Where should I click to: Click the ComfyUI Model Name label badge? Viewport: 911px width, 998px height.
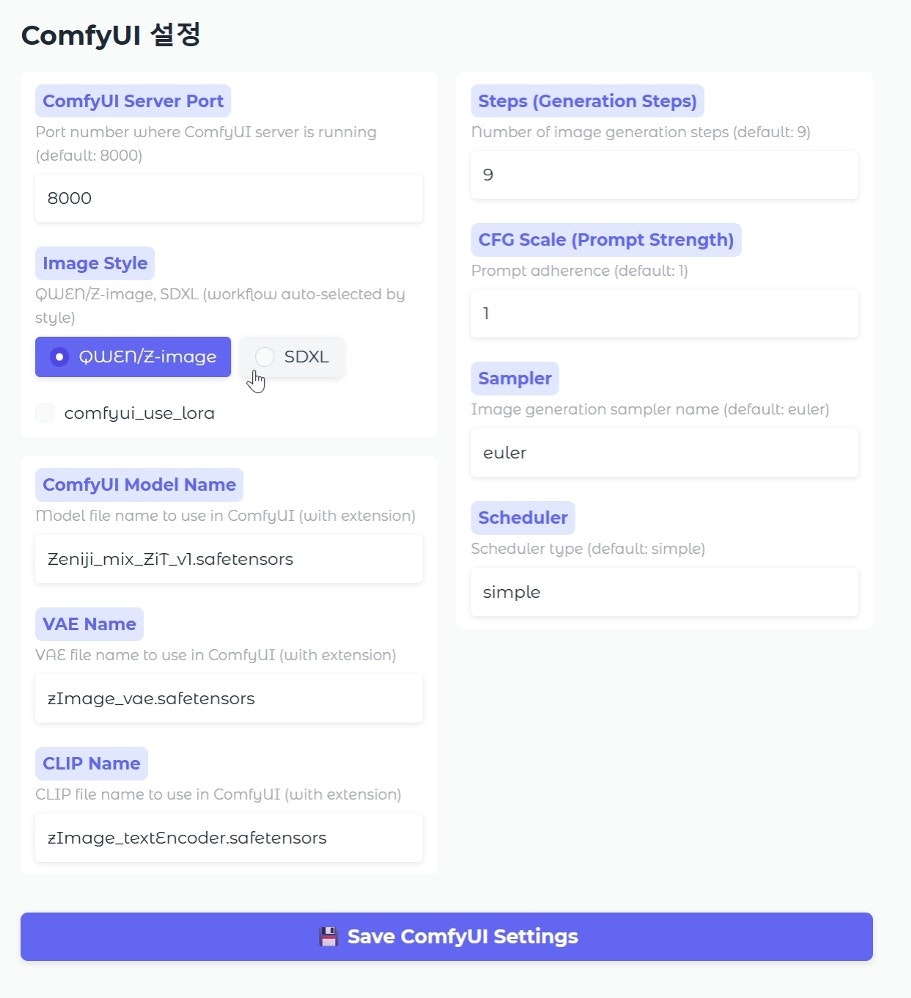click(x=139, y=484)
